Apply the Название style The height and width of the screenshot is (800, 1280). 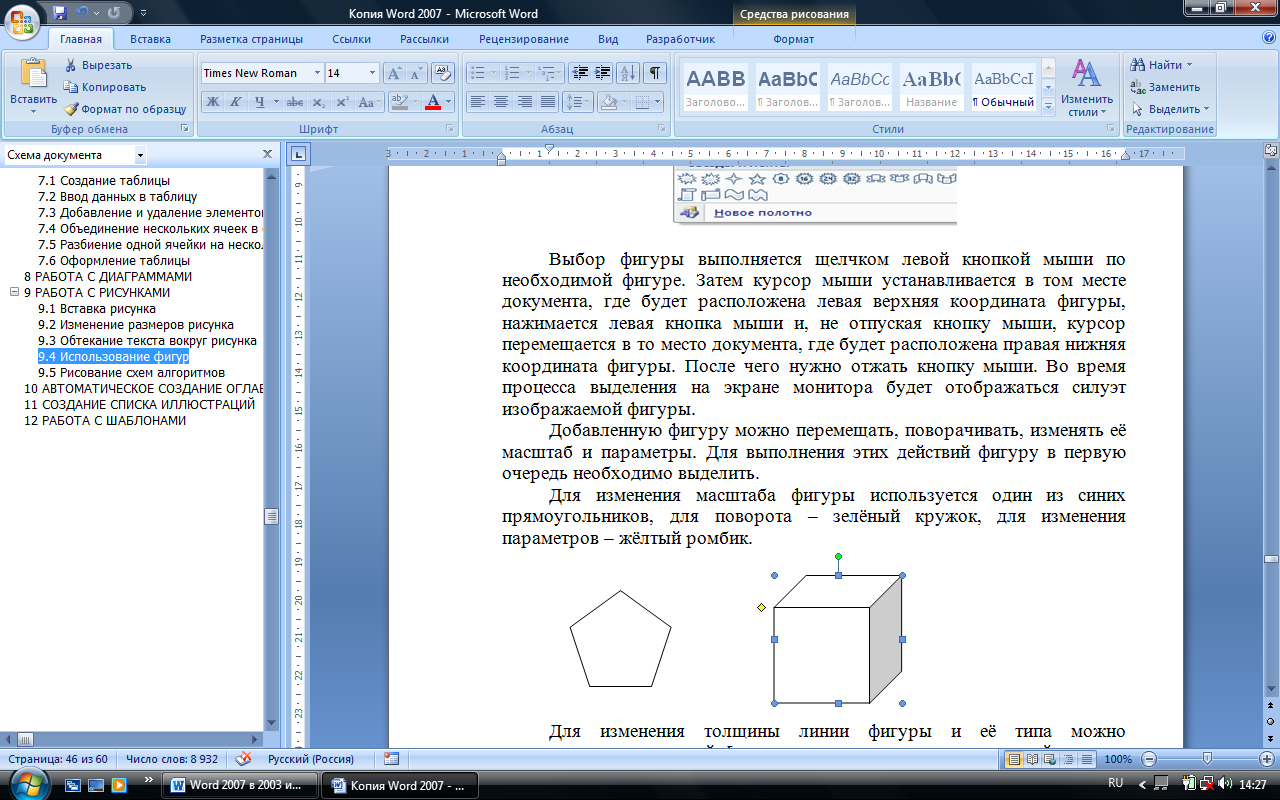pos(931,87)
